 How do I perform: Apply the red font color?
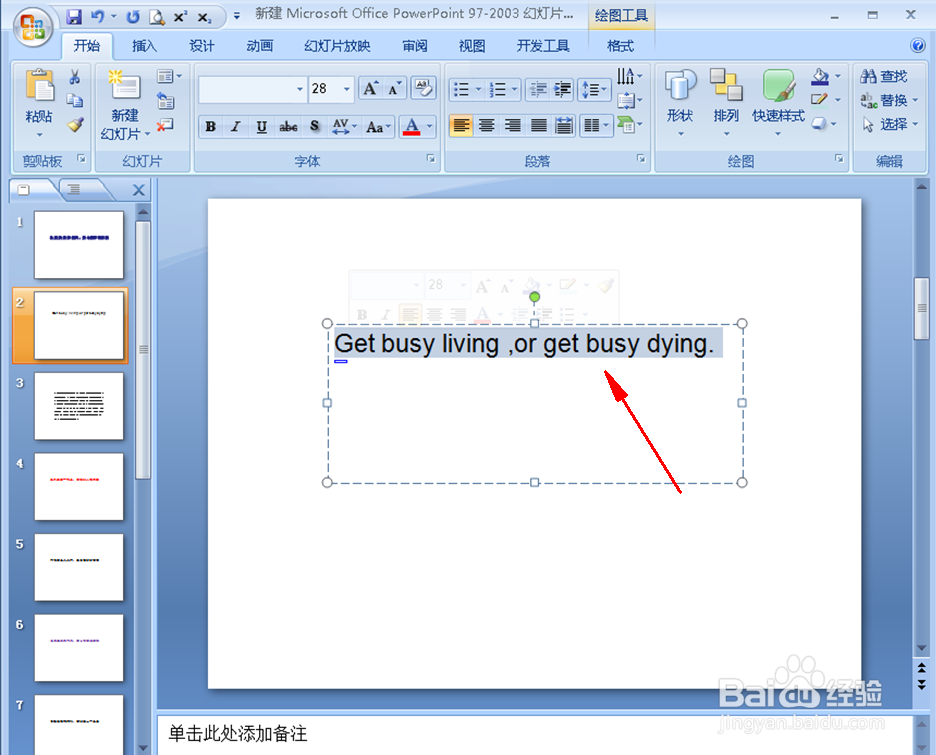click(x=411, y=127)
